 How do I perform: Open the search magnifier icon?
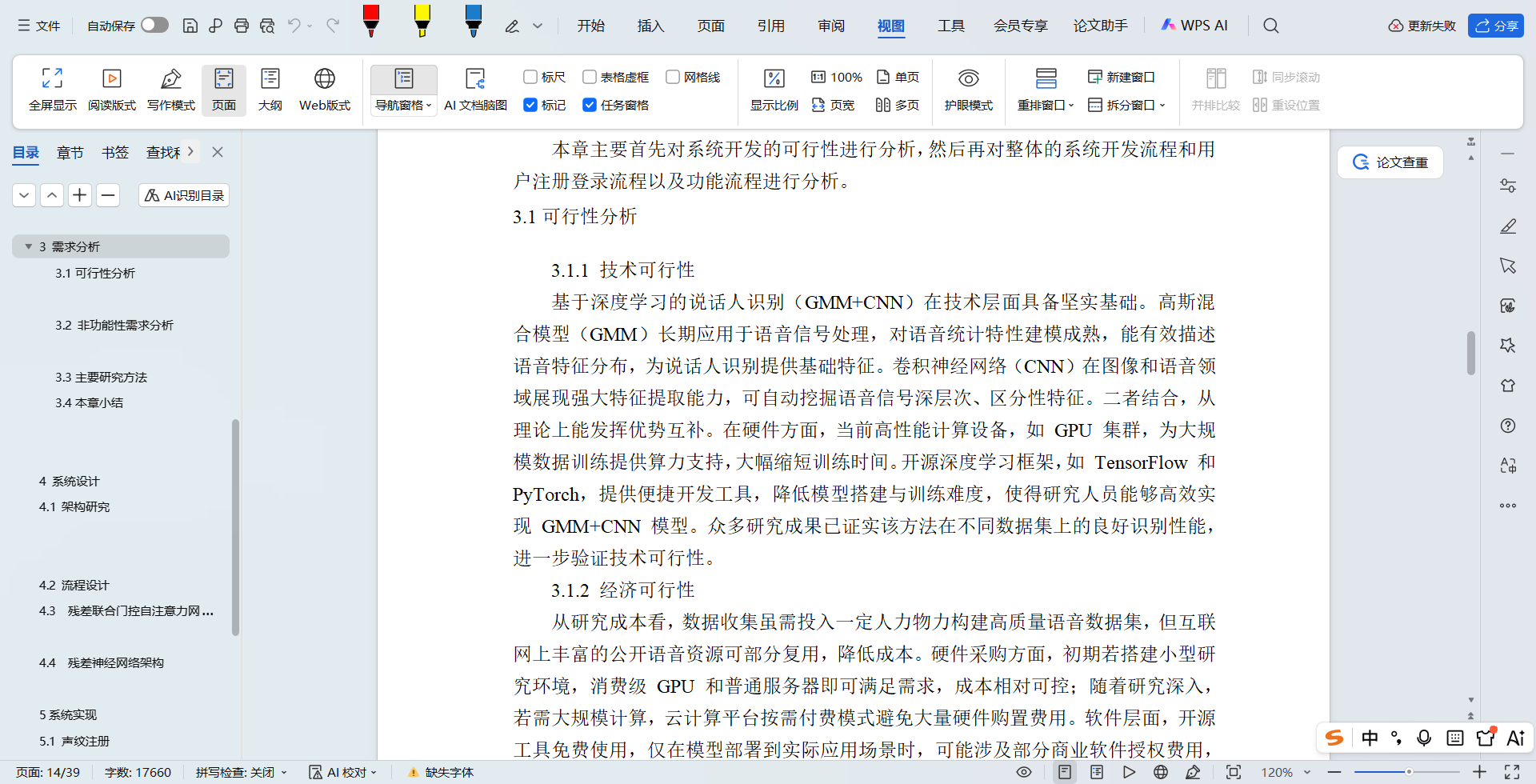click(x=1270, y=26)
